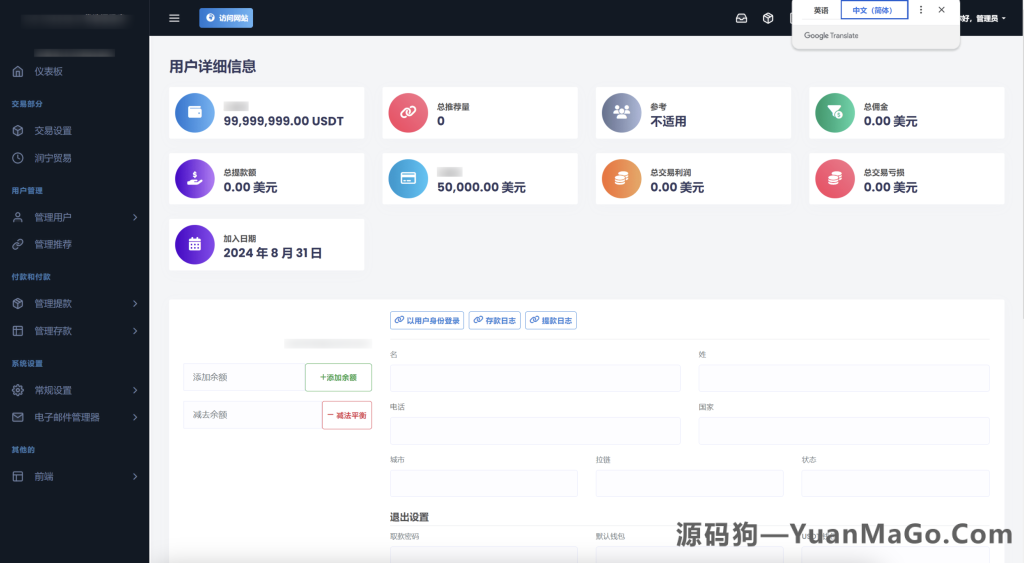Open the 提款日志 link button
This screenshot has width=1024, height=563.
[x=551, y=320]
